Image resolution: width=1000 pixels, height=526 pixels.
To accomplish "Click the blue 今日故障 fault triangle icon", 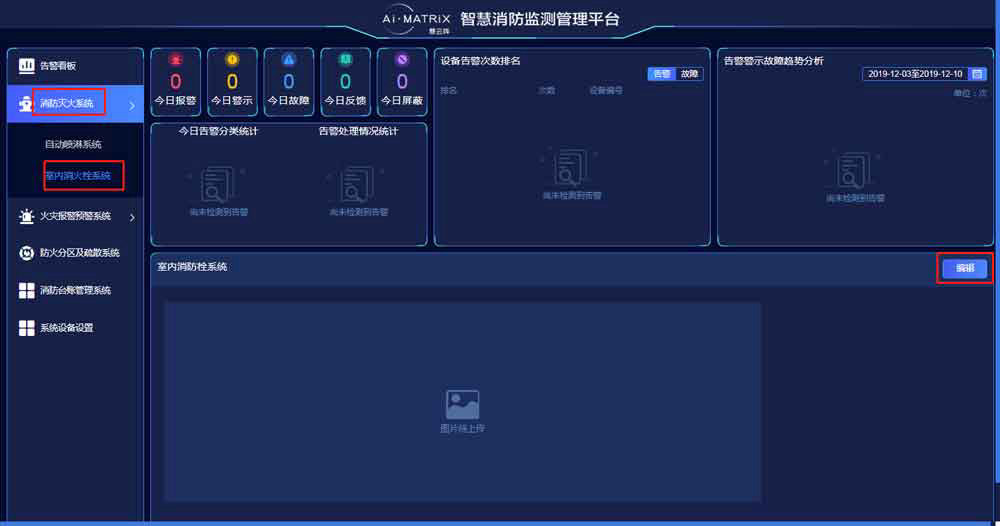I will click(289, 60).
